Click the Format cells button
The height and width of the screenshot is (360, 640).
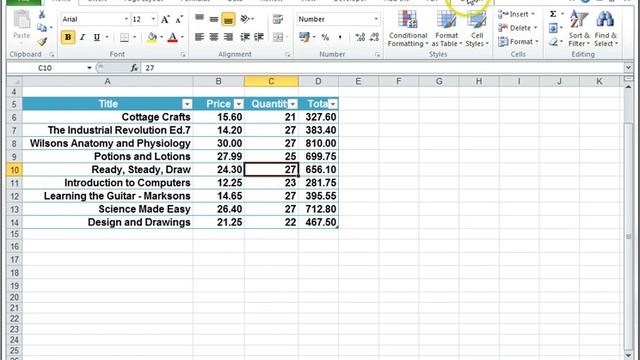pyautogui.click(x=518, y=42)
